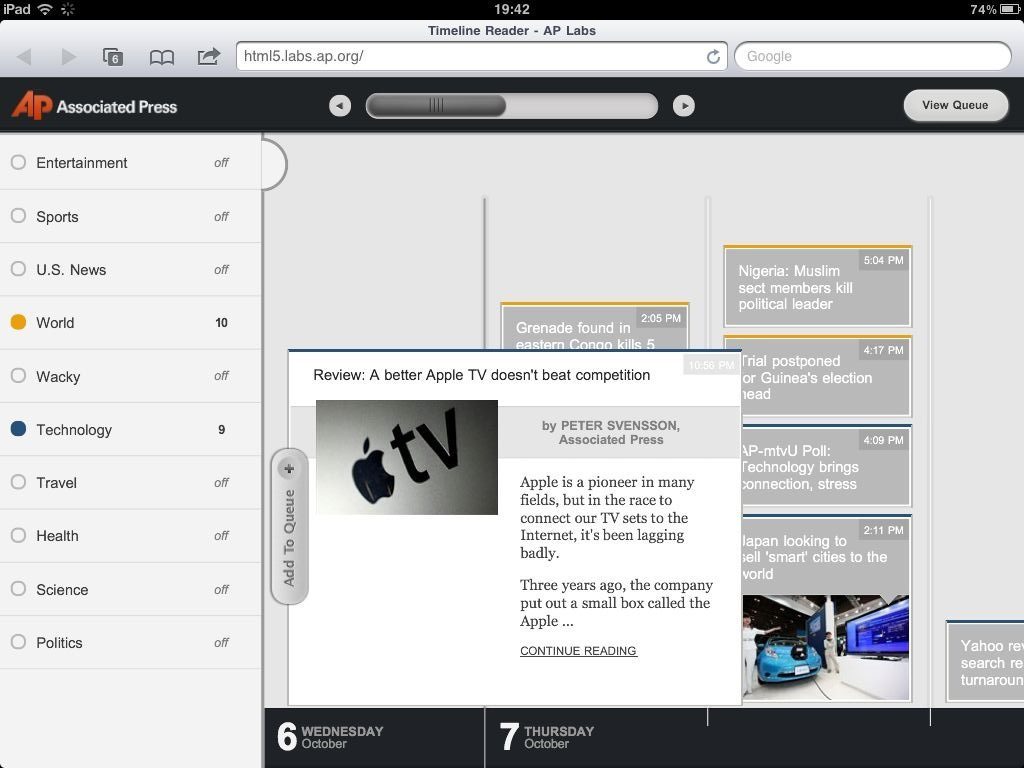Tap the Safari share arrow icon

point(208,57)
